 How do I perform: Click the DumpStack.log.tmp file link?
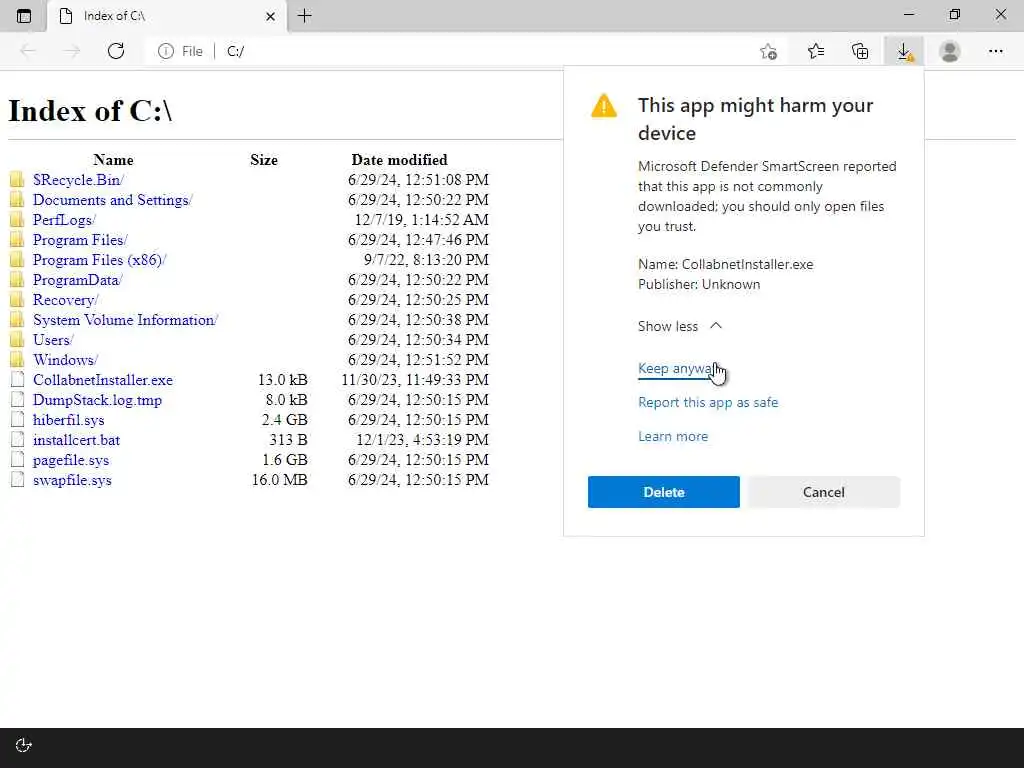(x=97, y=400)
